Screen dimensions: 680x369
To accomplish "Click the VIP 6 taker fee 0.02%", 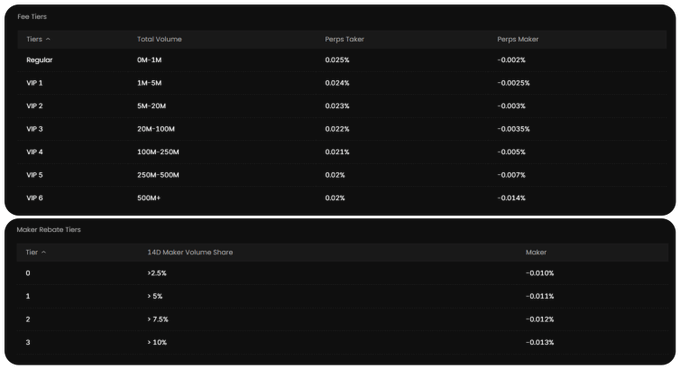I will coord(335,198).
